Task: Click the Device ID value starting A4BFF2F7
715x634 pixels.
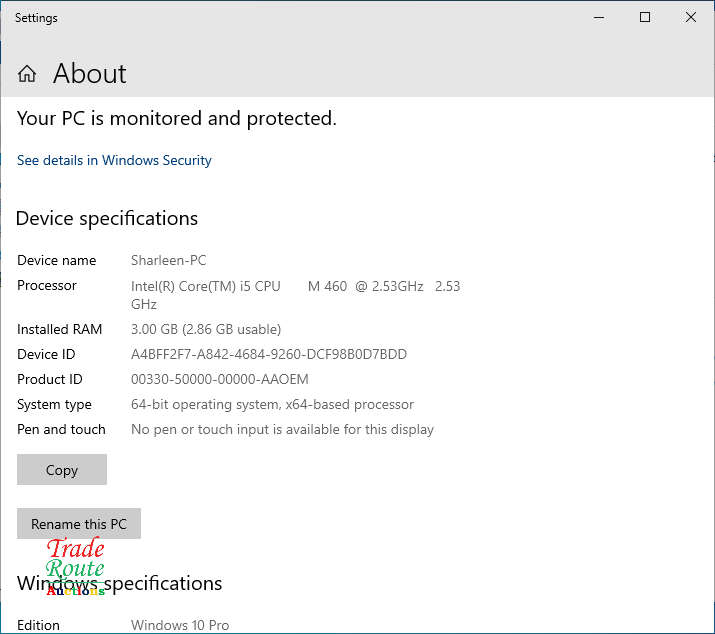Action: (268, 354)
